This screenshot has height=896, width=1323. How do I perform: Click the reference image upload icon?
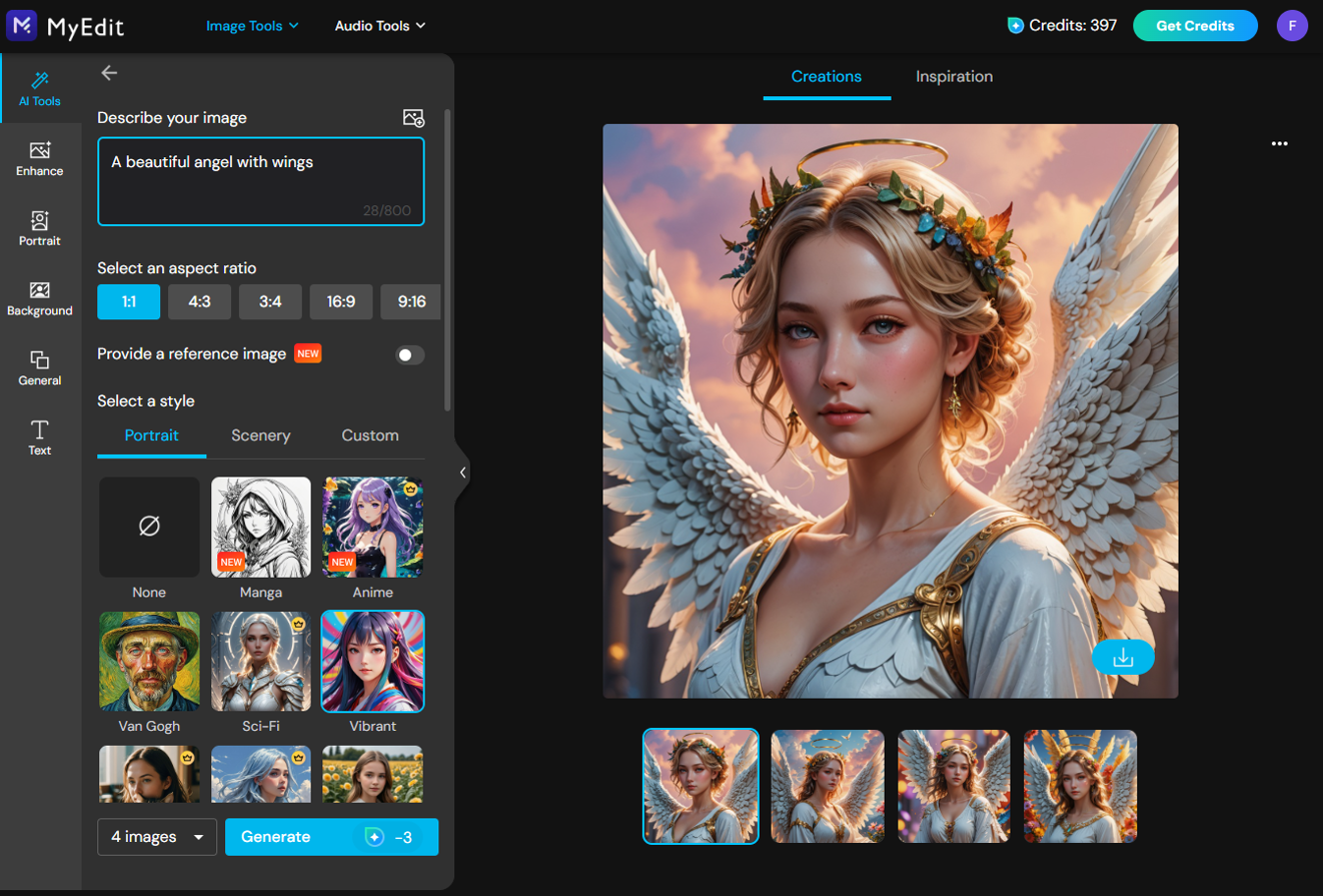coord(414,117)
